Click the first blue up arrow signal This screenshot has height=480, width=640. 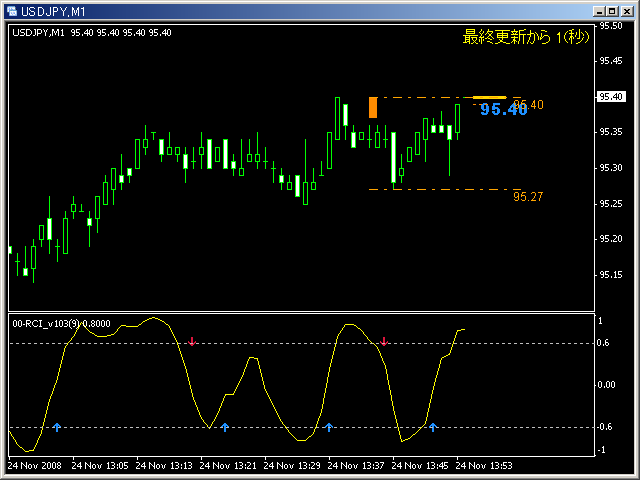pyautogui.click(x=57, y=427)
